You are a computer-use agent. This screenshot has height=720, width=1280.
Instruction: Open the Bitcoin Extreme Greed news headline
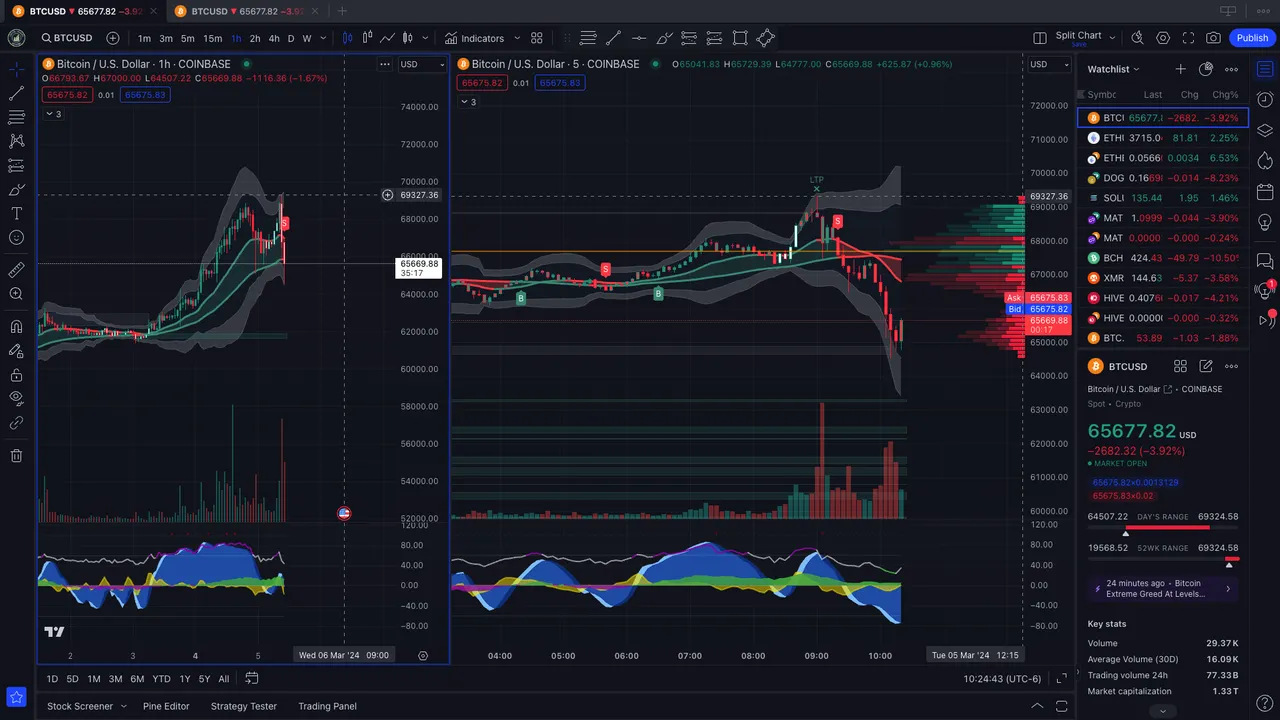click(1162, 588)
